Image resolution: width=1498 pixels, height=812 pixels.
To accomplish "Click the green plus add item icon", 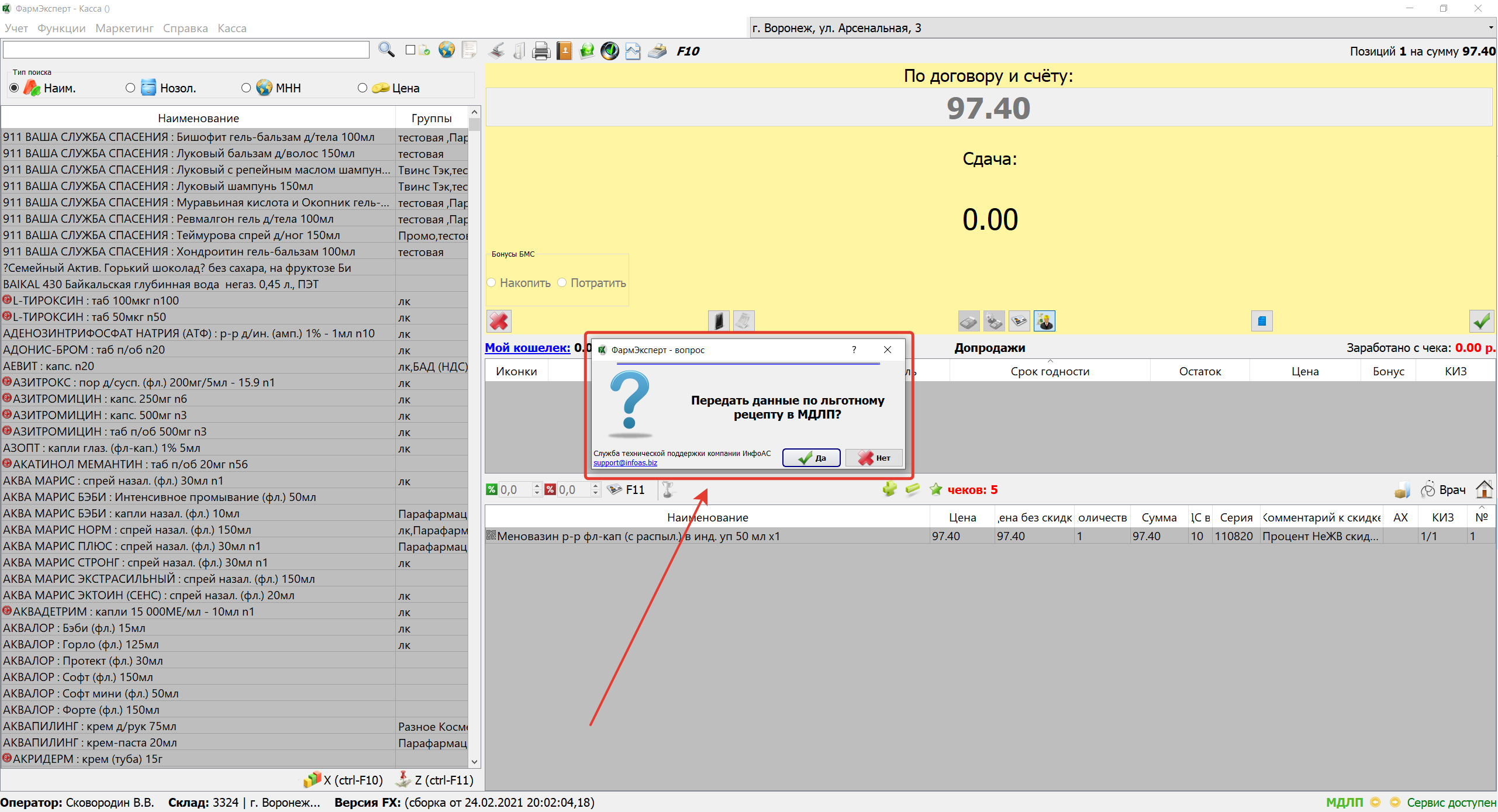I will [889, 489].
